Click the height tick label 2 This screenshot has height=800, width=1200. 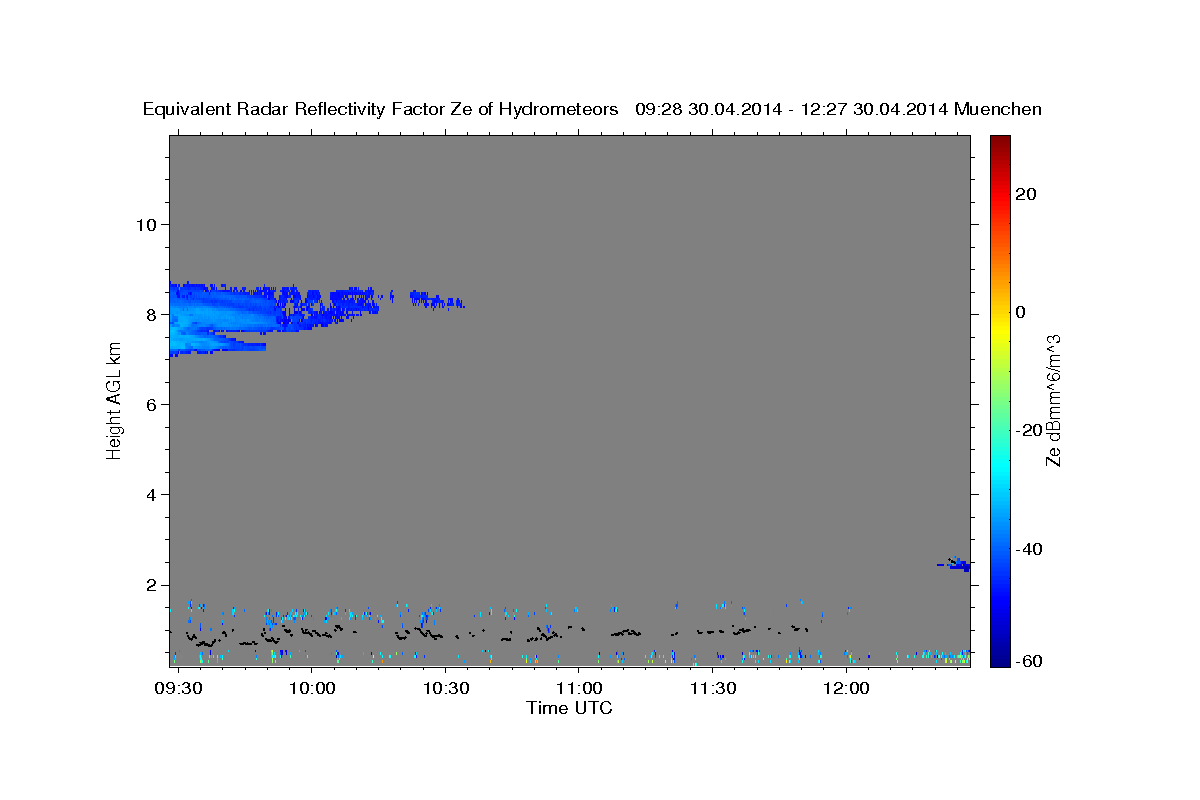click(153, 585)
